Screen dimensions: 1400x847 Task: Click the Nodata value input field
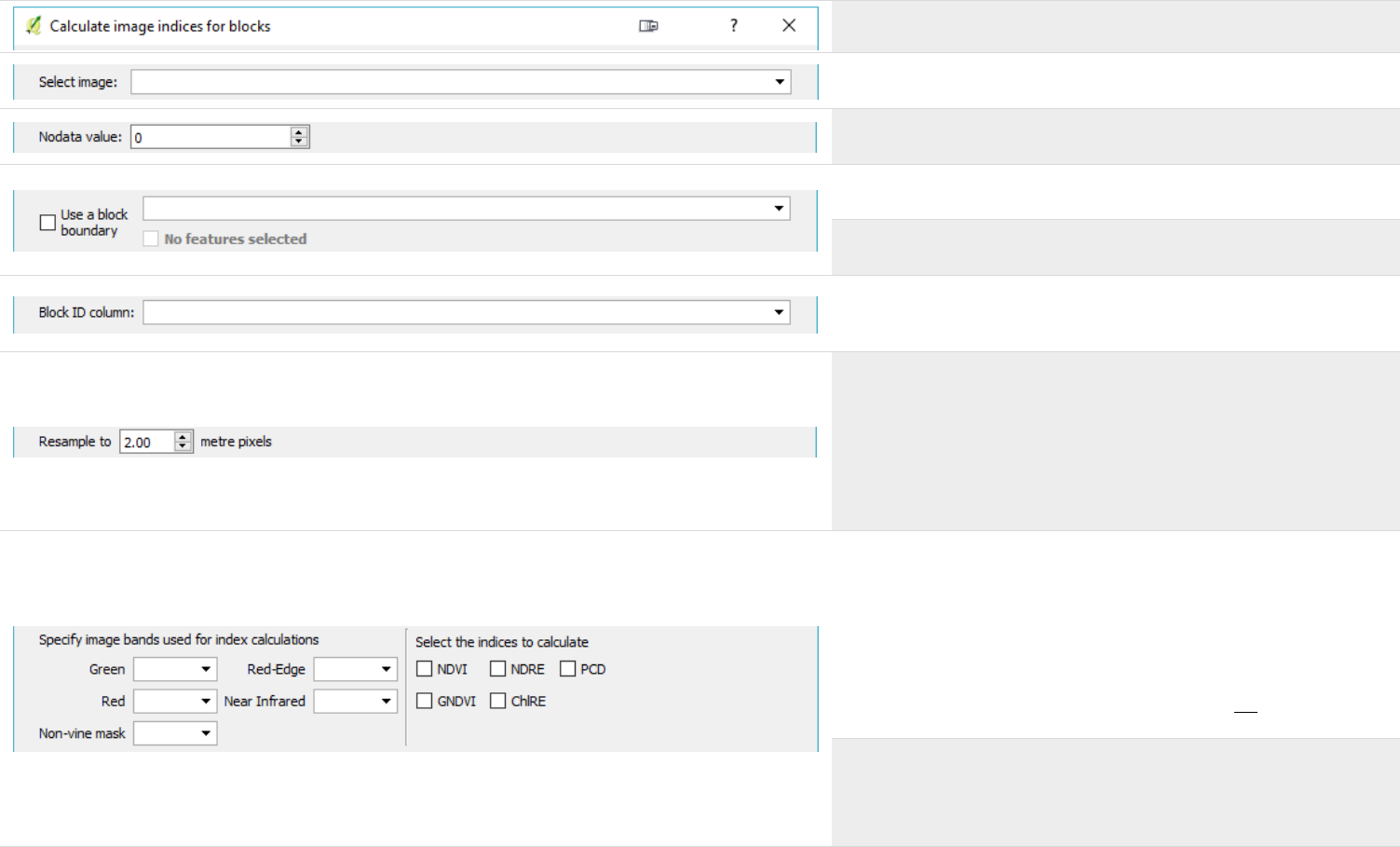click(x=211, y=137)
